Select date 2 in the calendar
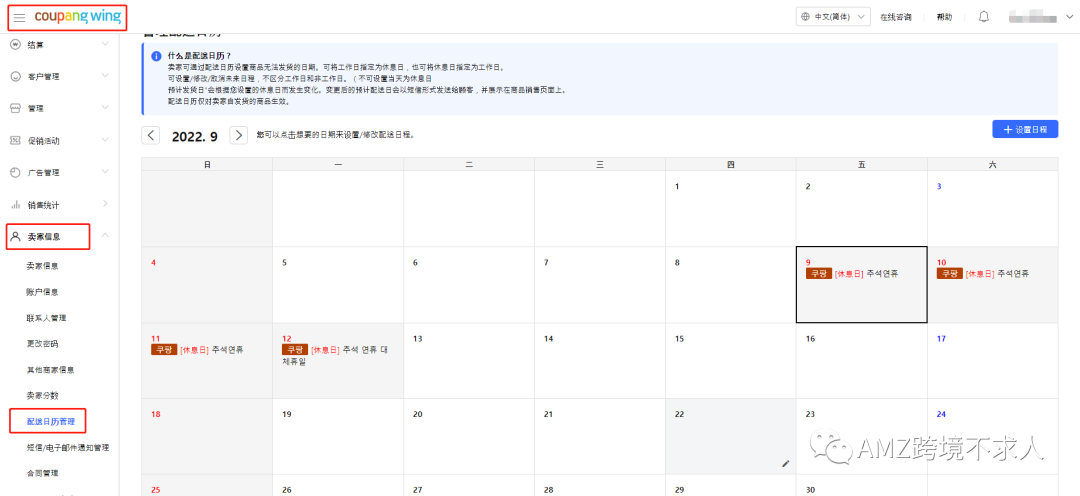The height and width of the screenshot is (496, 1080). coord(862,209)
